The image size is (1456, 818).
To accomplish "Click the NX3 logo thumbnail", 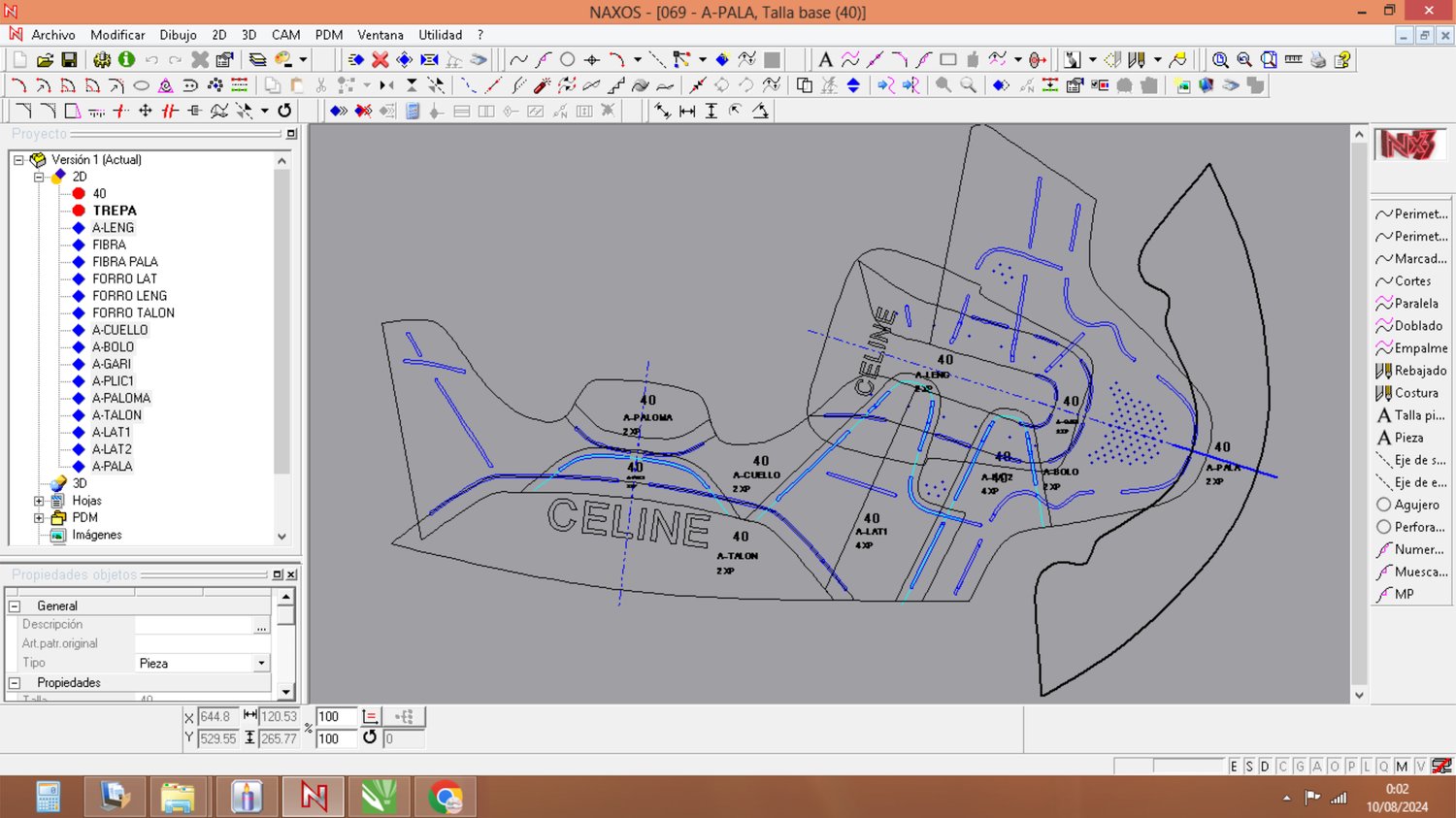I will (x=1409, y=145).
